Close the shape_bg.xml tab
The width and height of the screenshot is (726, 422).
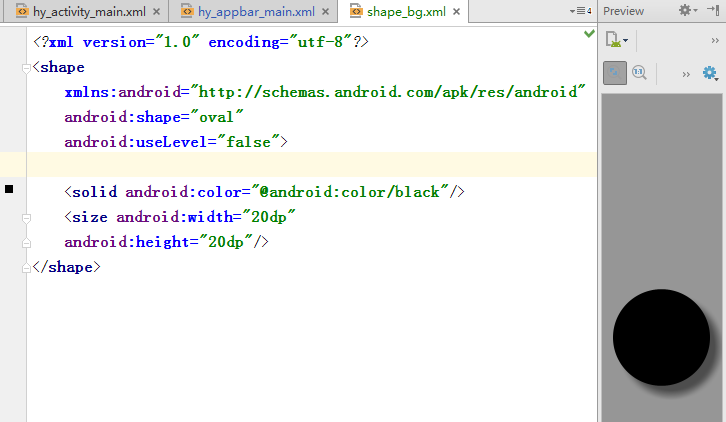coord(457,12)
